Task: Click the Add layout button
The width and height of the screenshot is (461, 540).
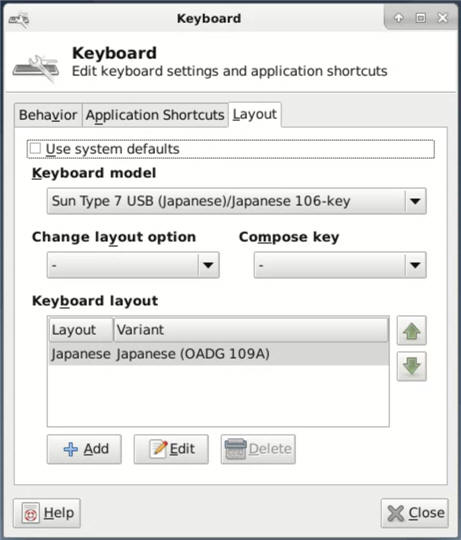Action: click(x=84, y=449)
